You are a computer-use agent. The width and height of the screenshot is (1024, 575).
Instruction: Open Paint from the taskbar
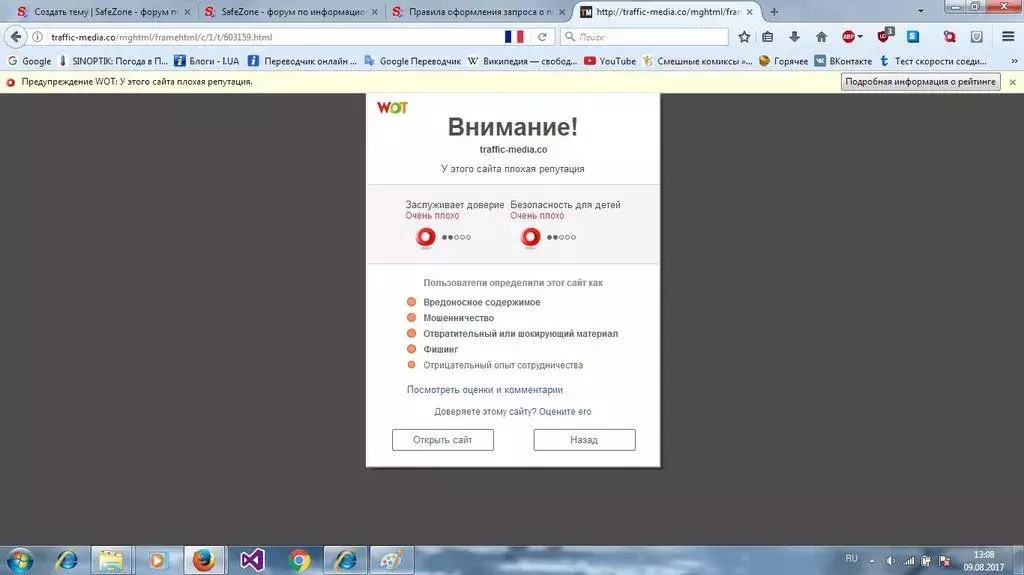(x=392, y=561)
